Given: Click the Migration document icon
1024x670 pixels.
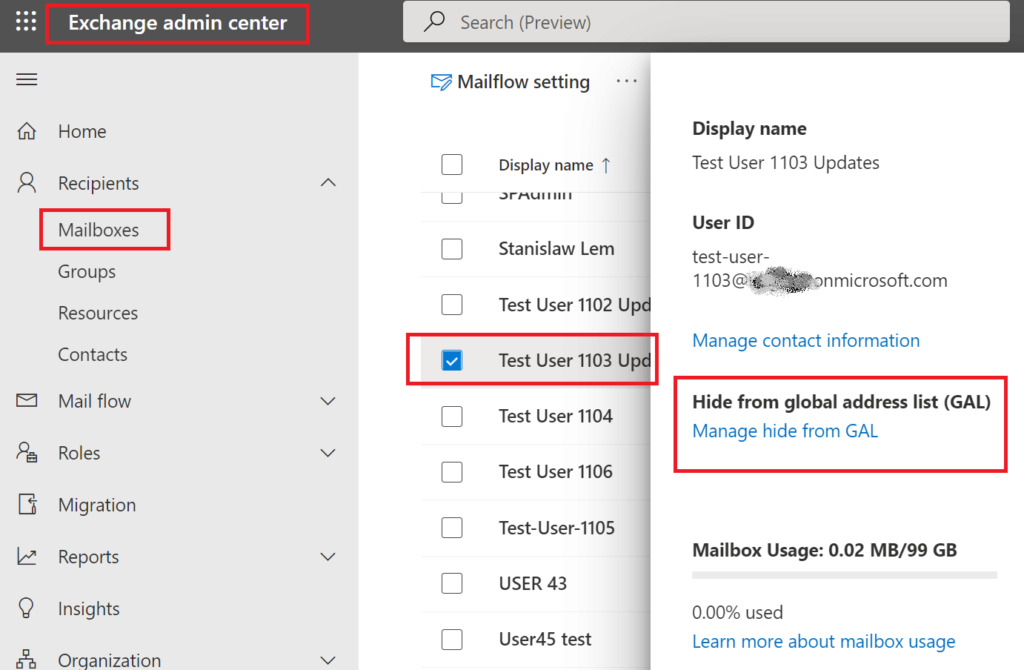Looking at the screenshot, I should click(27, 504).
